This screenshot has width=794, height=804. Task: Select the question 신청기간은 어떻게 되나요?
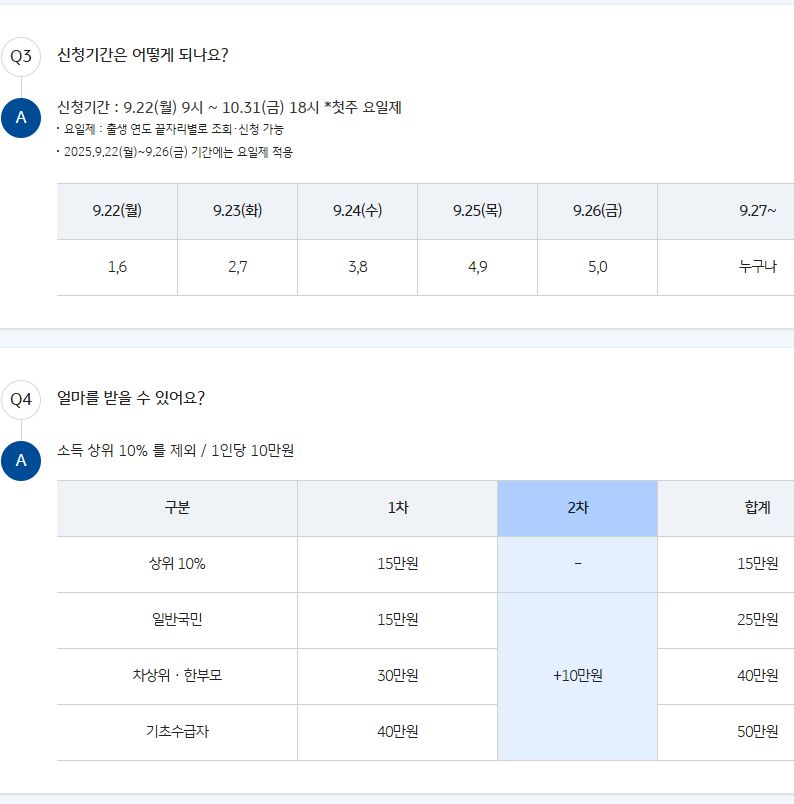[x=143, y=55]
